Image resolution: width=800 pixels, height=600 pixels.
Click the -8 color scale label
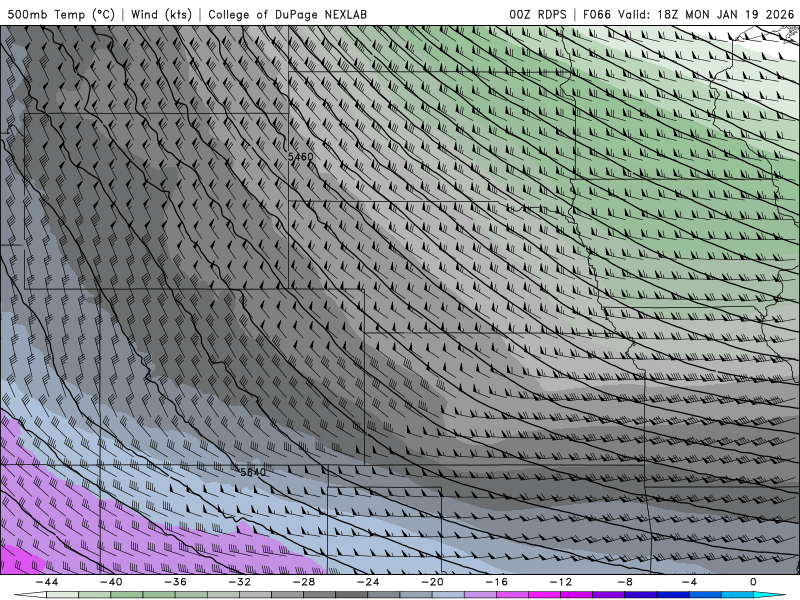pyautogui.click(x=625, y=582)
